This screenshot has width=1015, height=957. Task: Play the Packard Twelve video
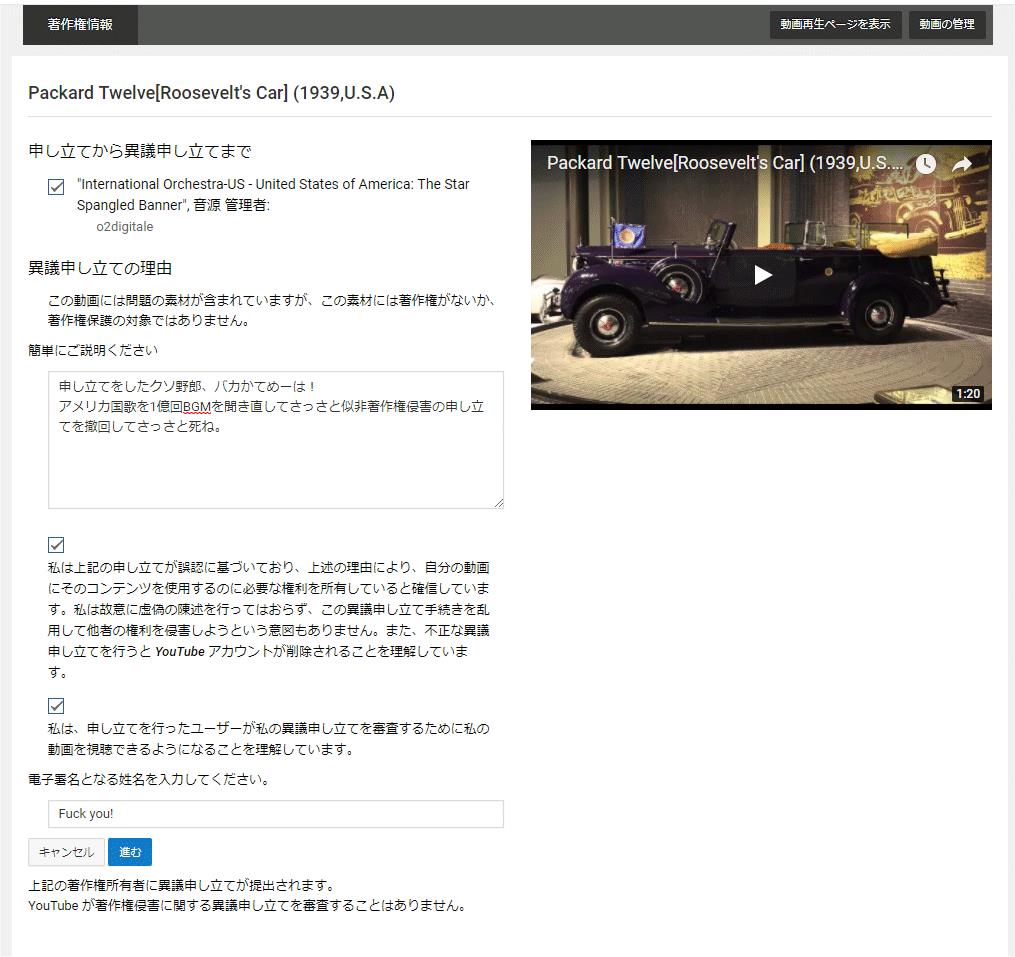coord(763,275)
